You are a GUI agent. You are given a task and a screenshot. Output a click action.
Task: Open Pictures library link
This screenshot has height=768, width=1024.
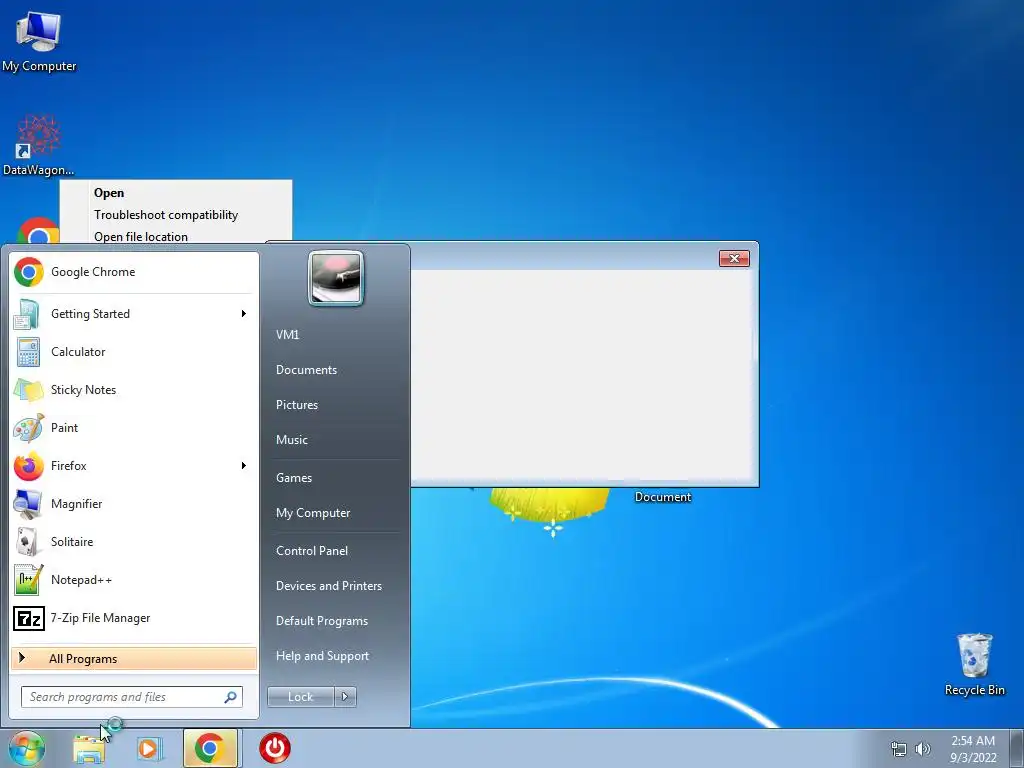297,405
